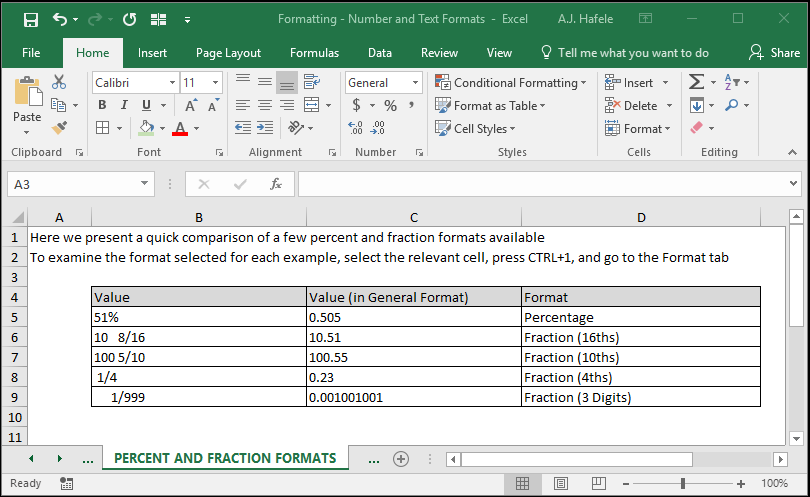This screenshot has height=497, width=810.
Task: Toggle Center horizontal alignment
Action: click(x=265, y=105)
